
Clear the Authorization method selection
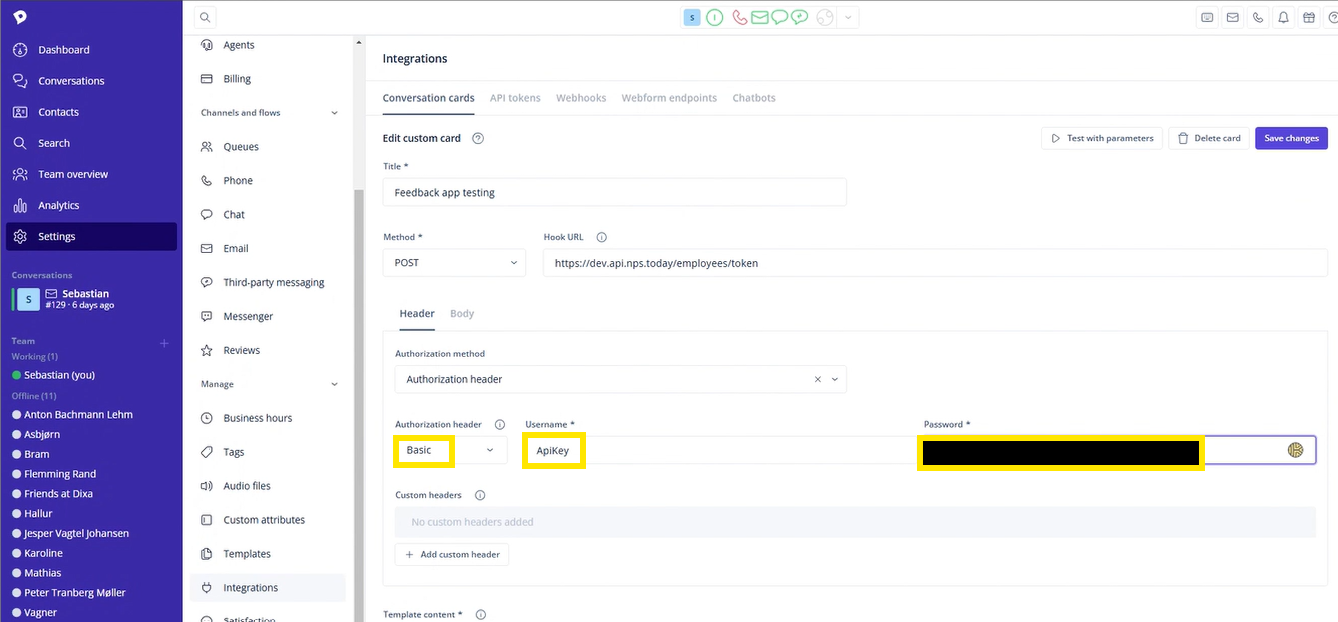pos(817,380)
